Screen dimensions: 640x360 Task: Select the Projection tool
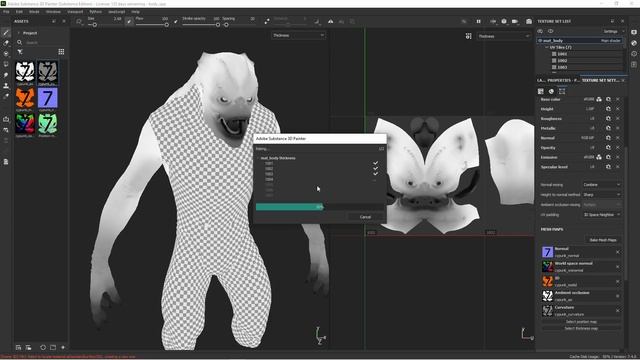(x=6, y=53)
